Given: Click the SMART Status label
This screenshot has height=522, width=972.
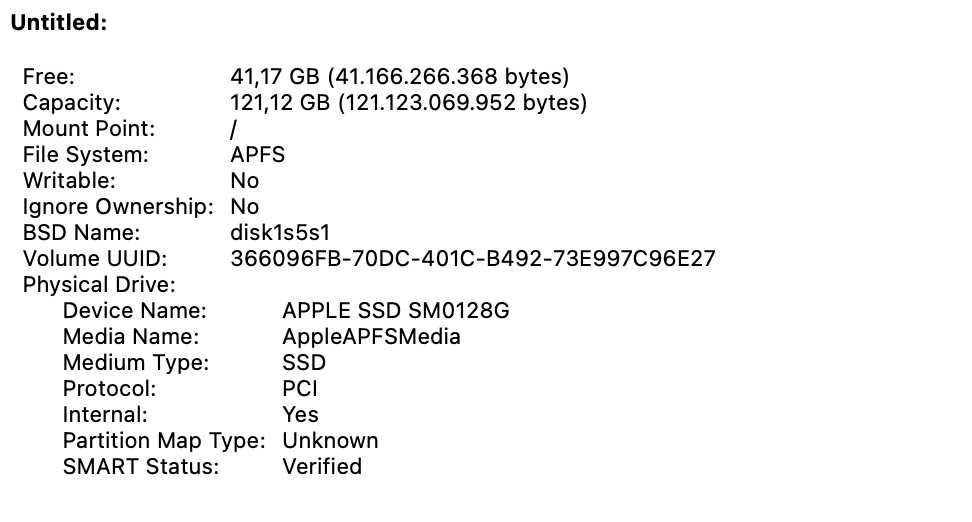Looking at the screenshot, I should pyautogui.click(x=140, y=466).
